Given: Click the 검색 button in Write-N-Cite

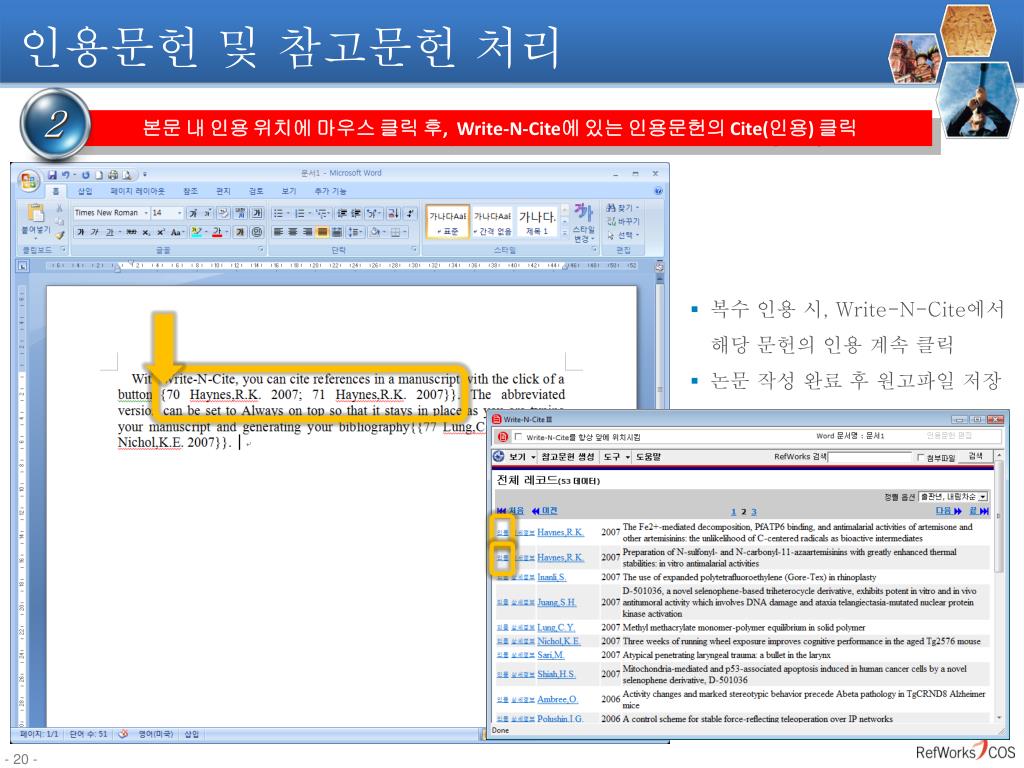Looking at the screenshot, I should click(975, 456).
